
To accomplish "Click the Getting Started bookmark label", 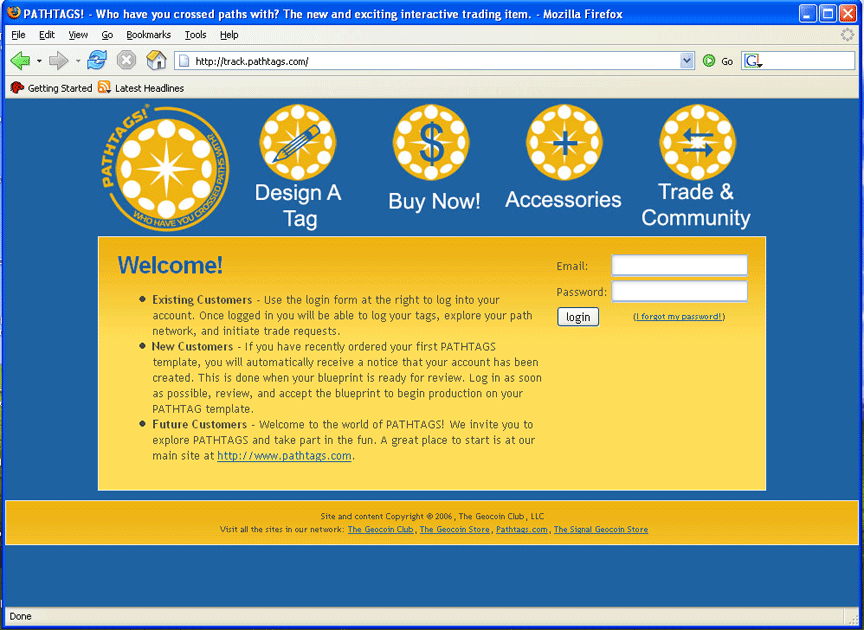I will click(60, 88).
